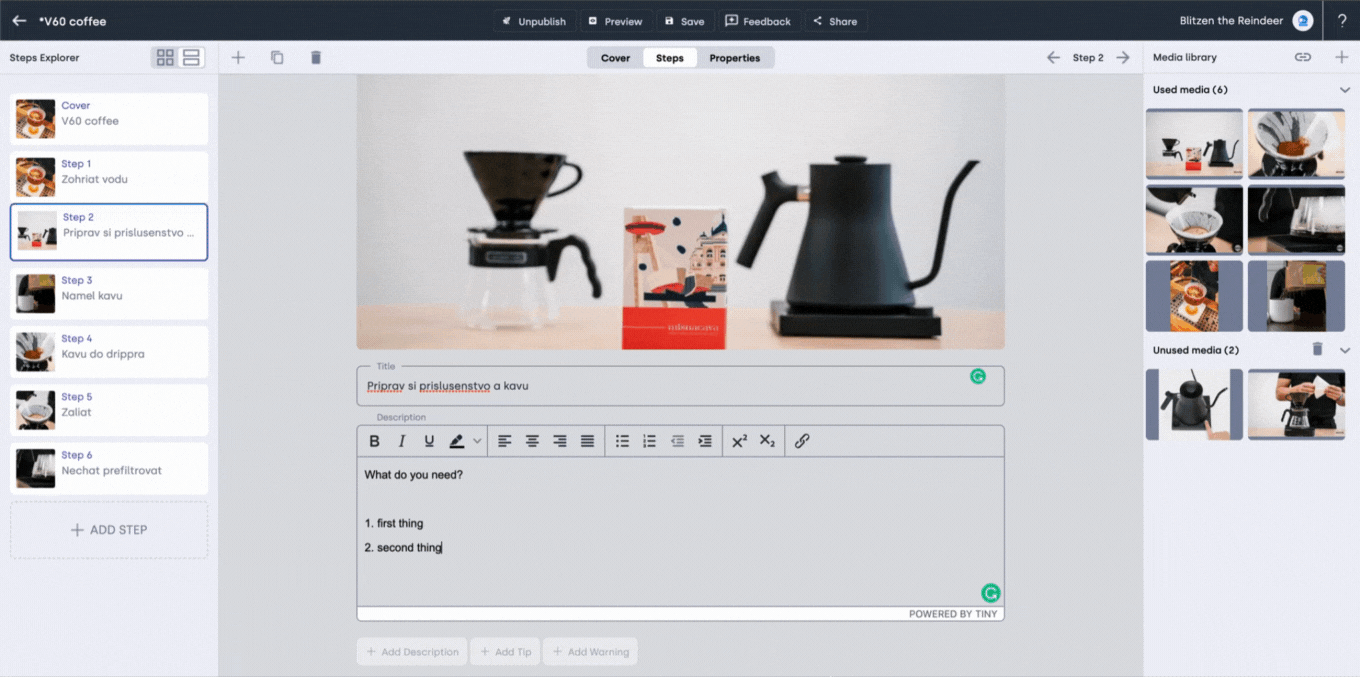
Task: Click the media library link icon
Action: coord(1302,58)
